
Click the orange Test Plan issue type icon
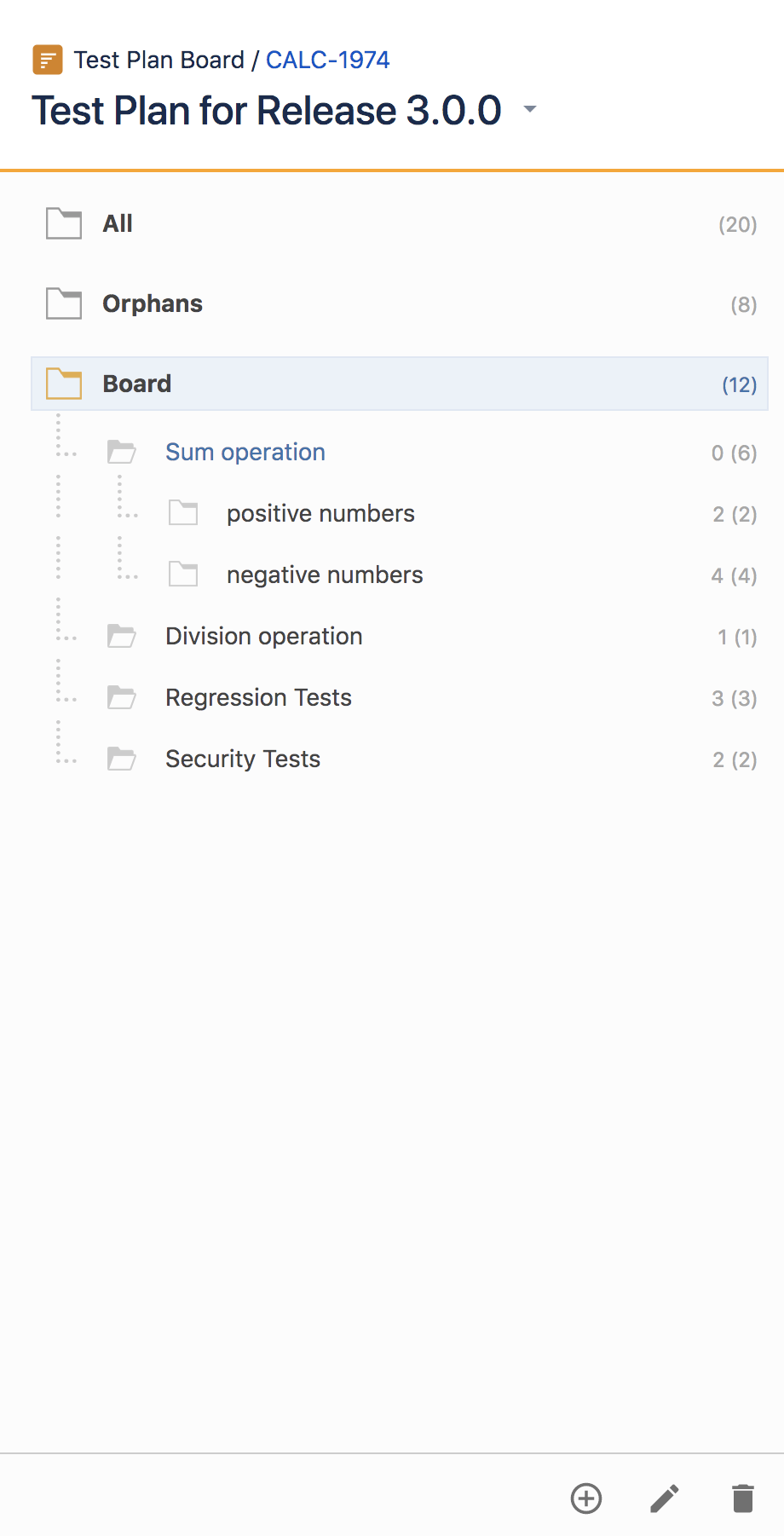point(48,60)
